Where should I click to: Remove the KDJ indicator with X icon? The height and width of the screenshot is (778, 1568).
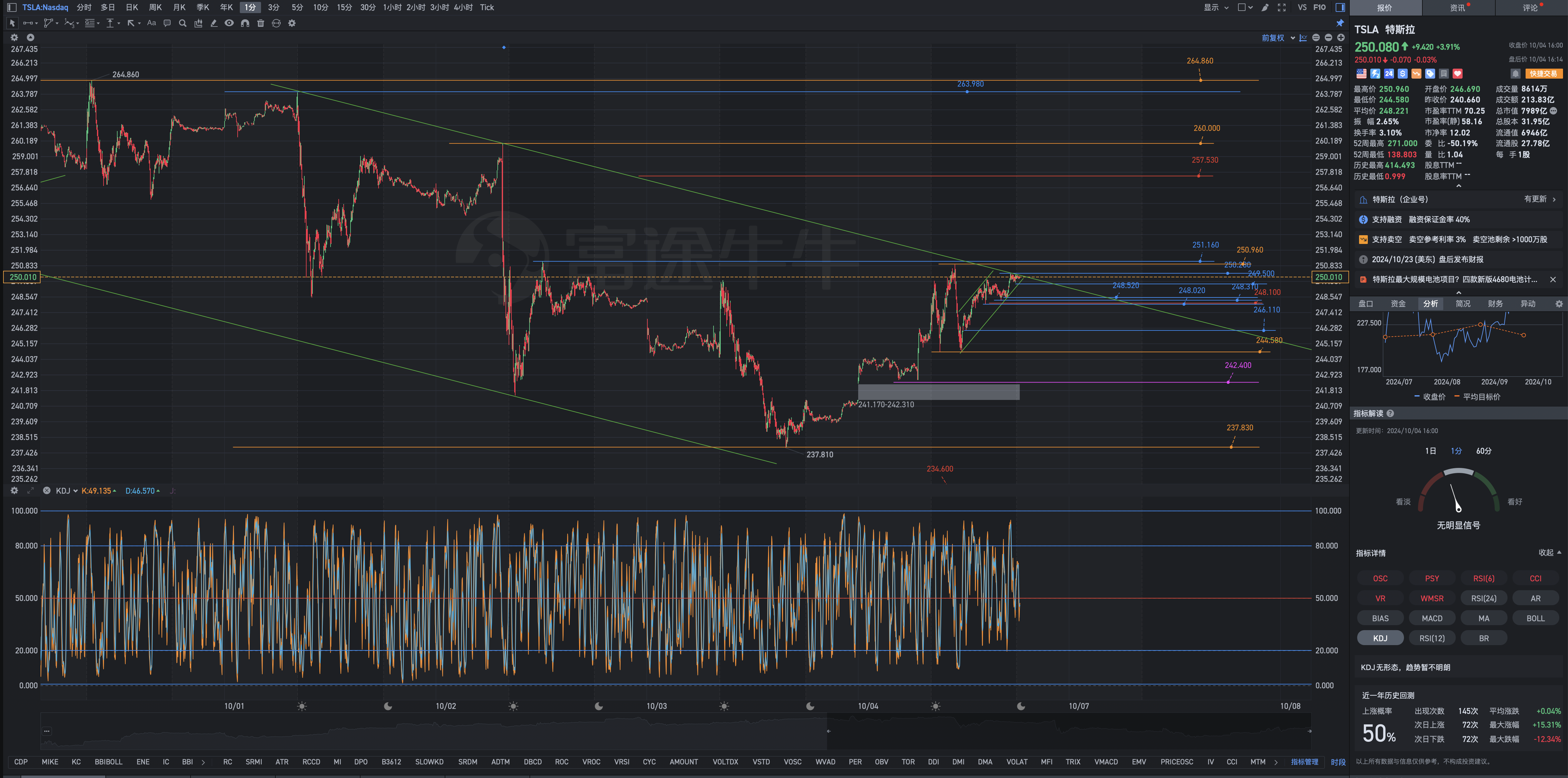47,491
